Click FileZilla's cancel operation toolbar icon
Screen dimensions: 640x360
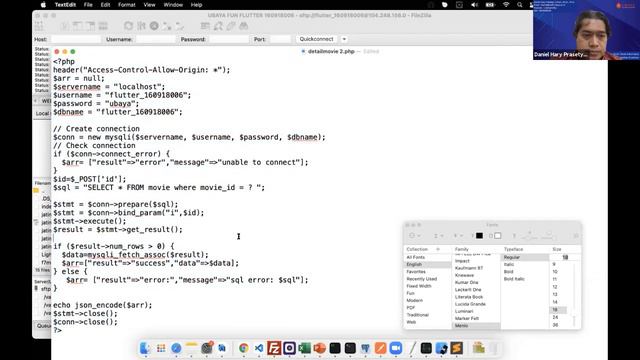pyautogui.click(x=154, y=26)
